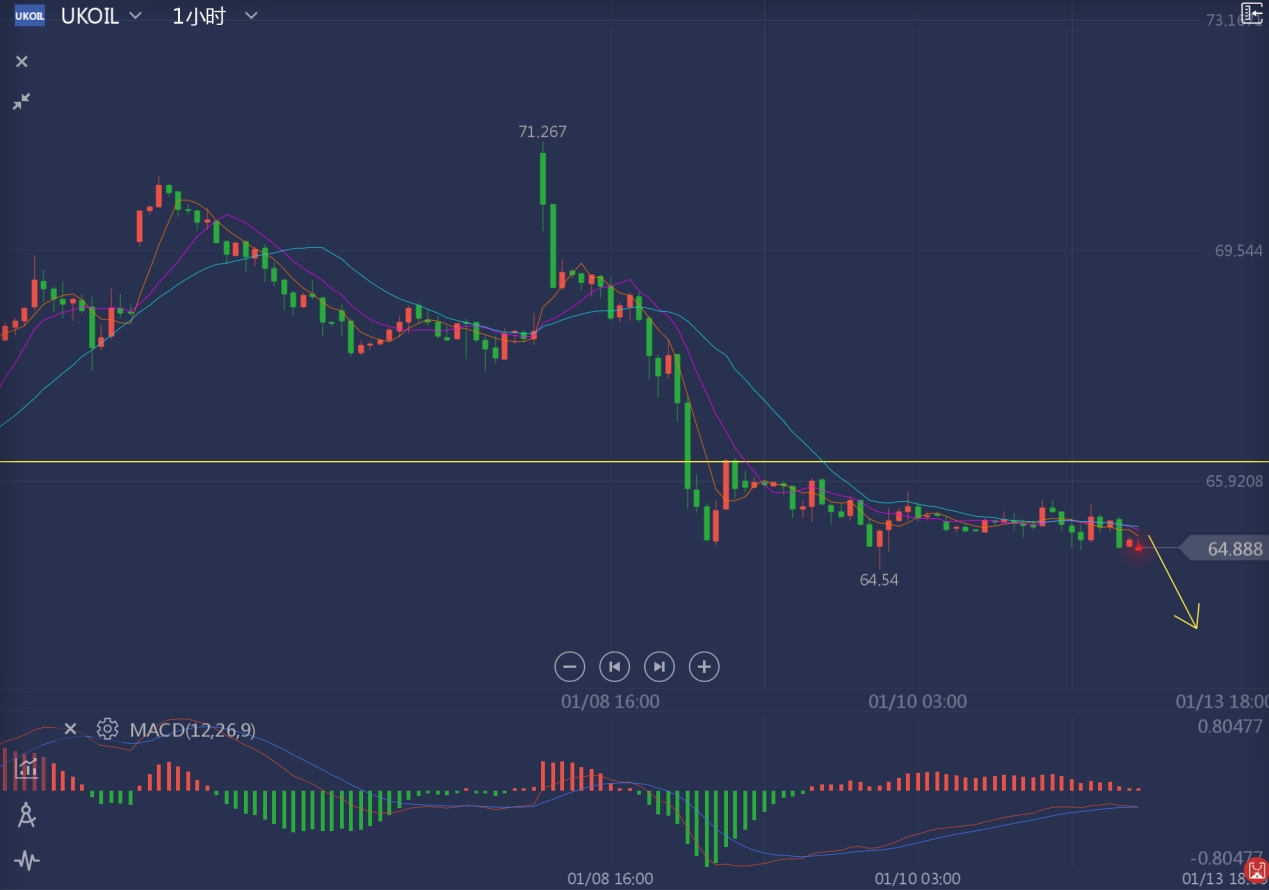
Task: Open MACD settings gear
Action: (107, 729)
